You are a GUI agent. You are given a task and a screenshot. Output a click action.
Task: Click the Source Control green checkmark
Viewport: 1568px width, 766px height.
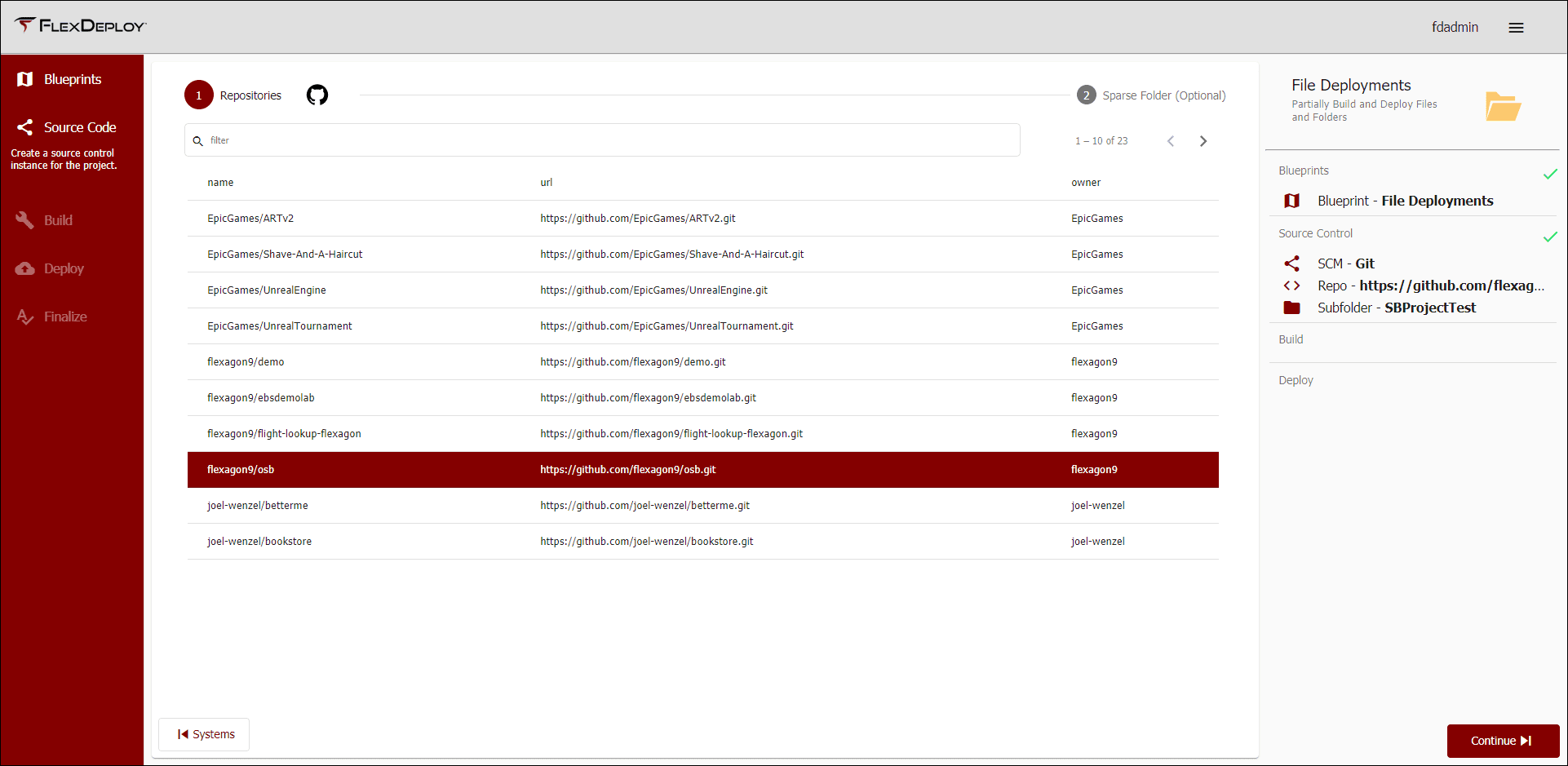pos(1550,237)
